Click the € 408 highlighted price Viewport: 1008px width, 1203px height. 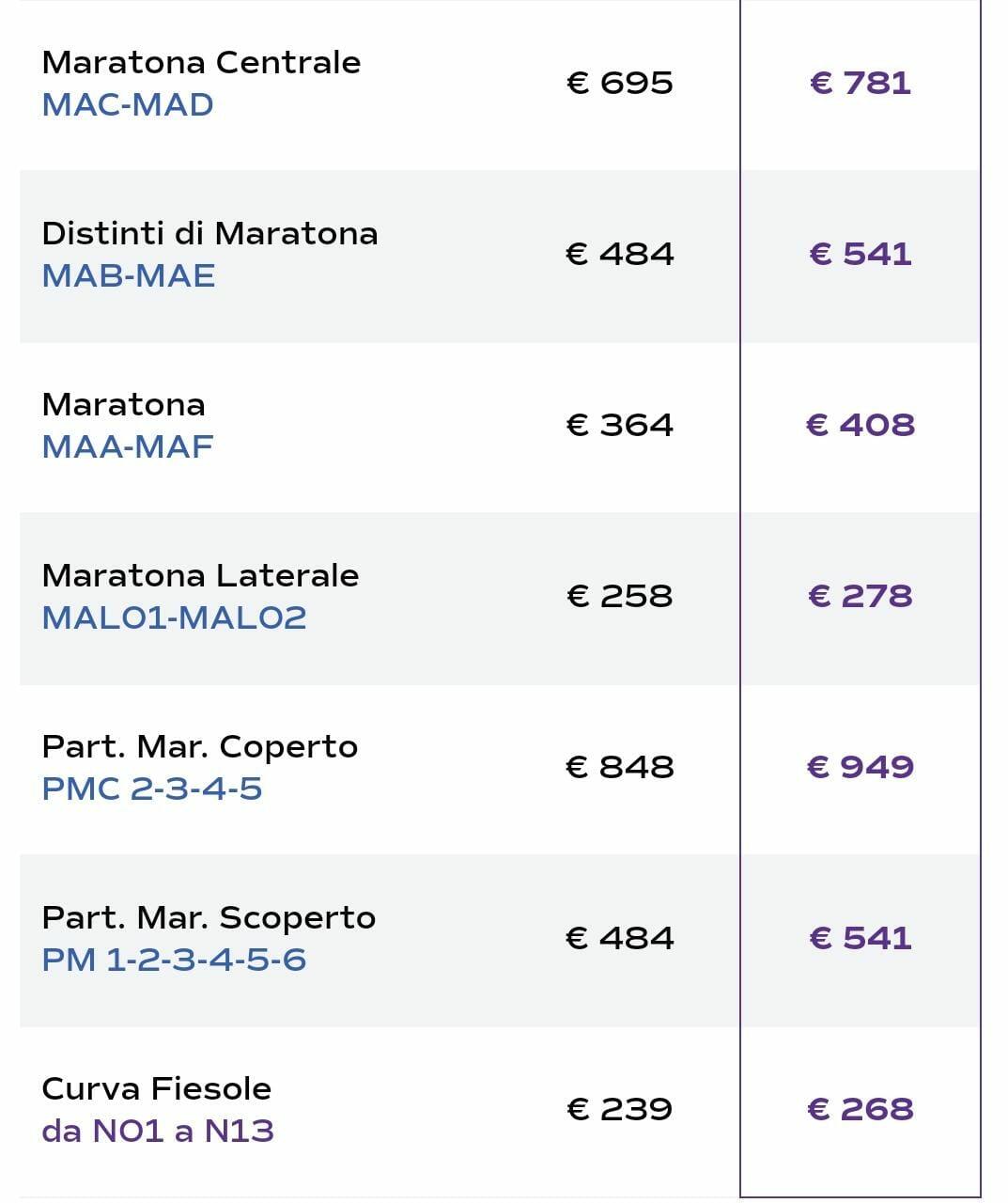(x=861, y=425)
